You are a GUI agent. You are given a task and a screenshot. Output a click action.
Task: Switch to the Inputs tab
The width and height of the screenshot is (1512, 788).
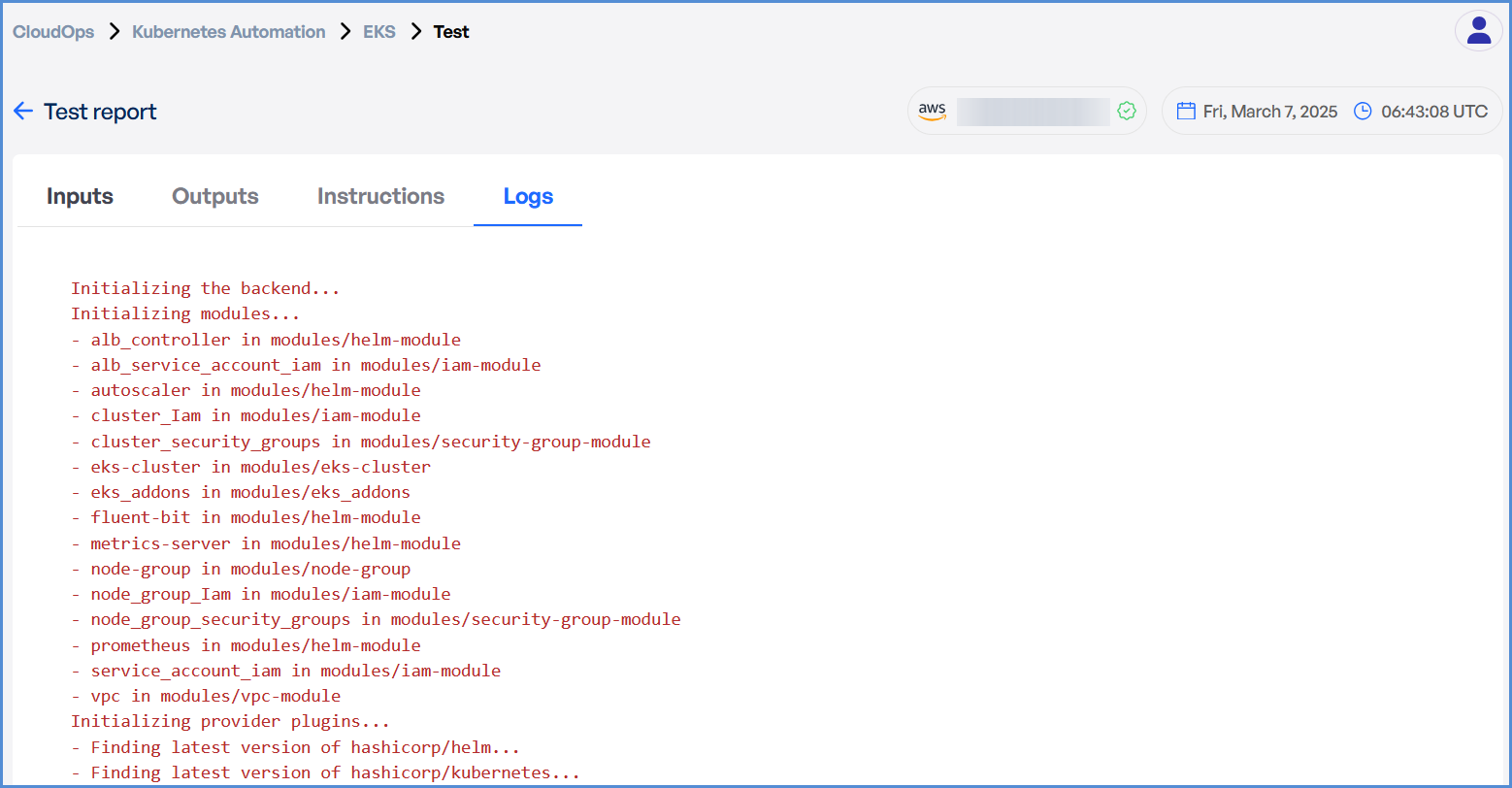tap(80, 196)
